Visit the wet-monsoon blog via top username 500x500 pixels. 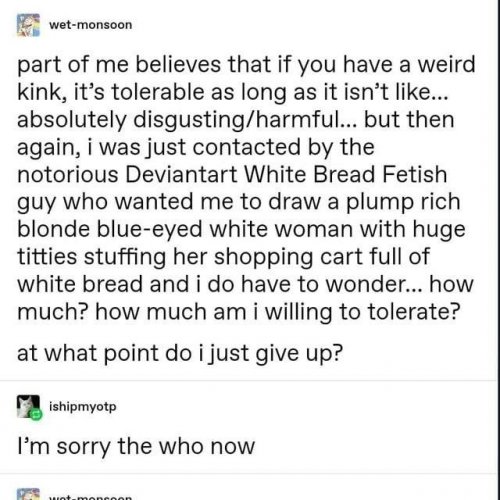tap(91, 25)
